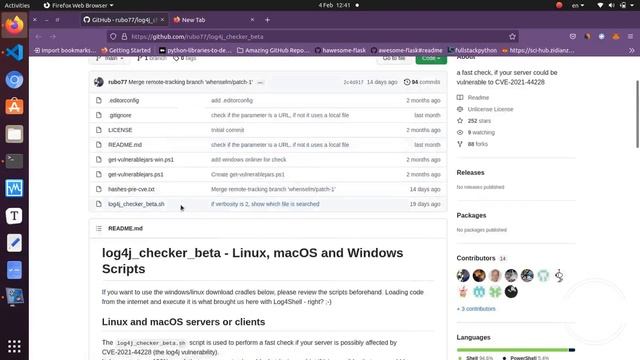
Task: View the 94 commits history
Action: coord(422,82)
